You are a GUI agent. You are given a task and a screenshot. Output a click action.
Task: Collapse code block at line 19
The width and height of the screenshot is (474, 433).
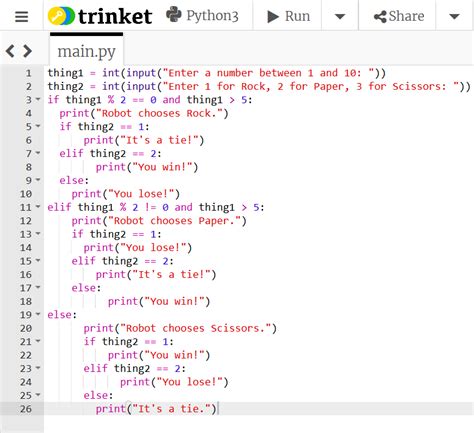coord(38,314)
